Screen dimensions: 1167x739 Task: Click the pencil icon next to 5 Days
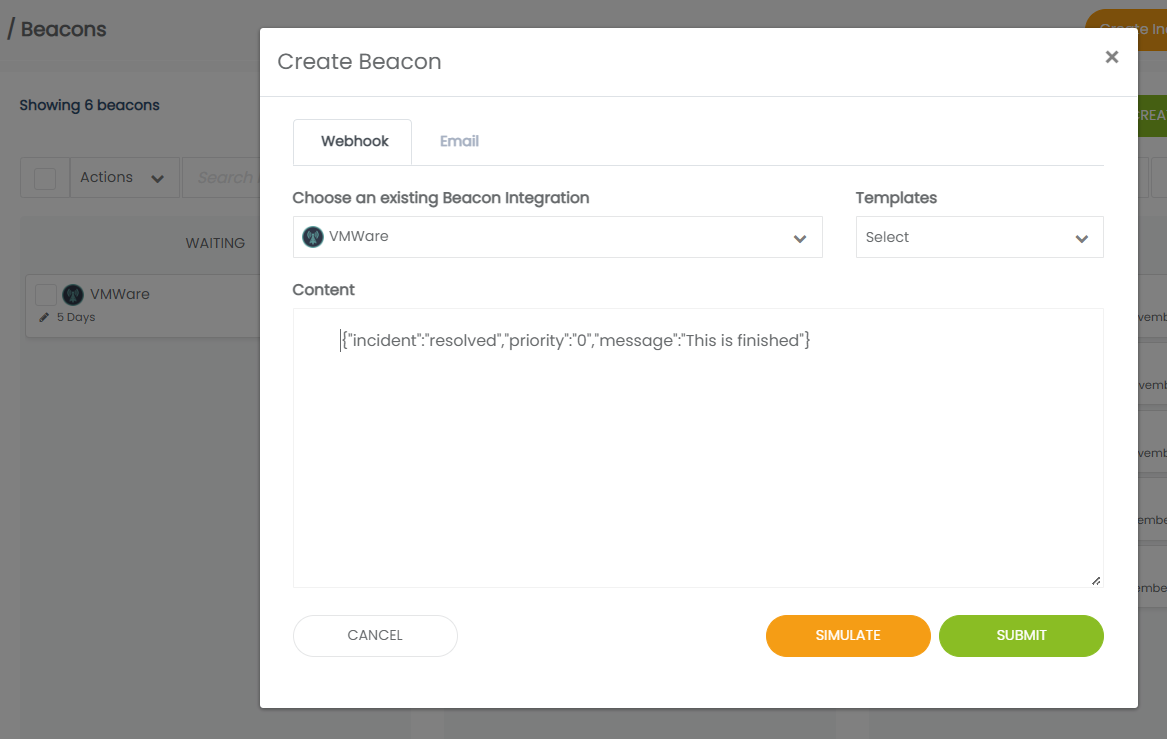tap(44, 318)
